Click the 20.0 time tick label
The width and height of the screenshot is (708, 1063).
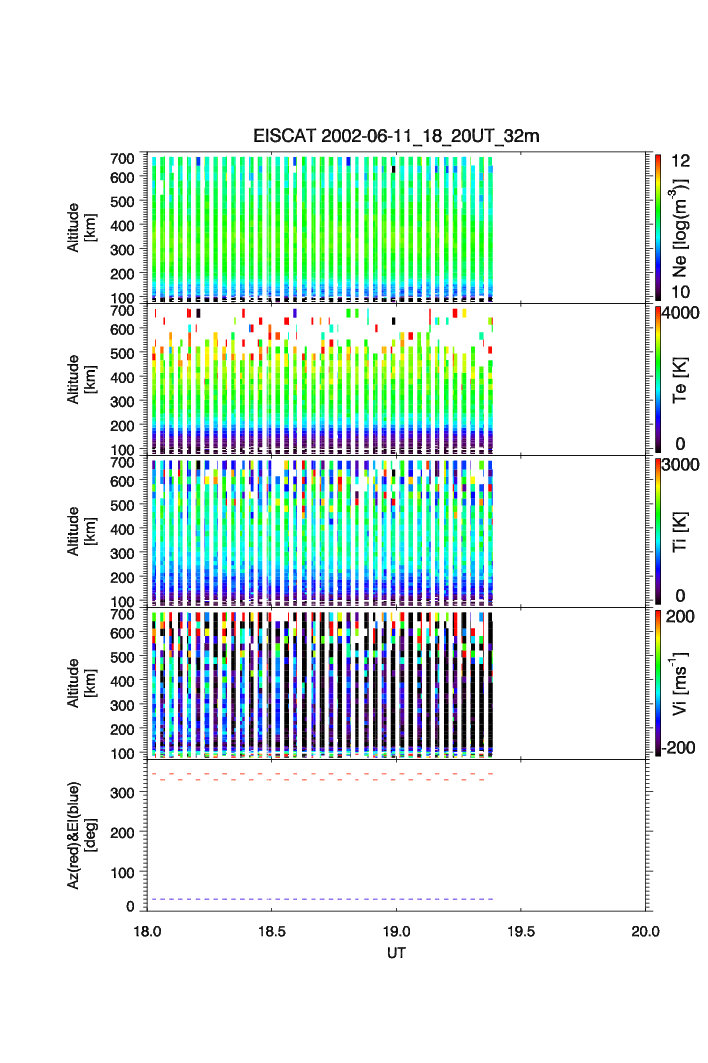645,931
